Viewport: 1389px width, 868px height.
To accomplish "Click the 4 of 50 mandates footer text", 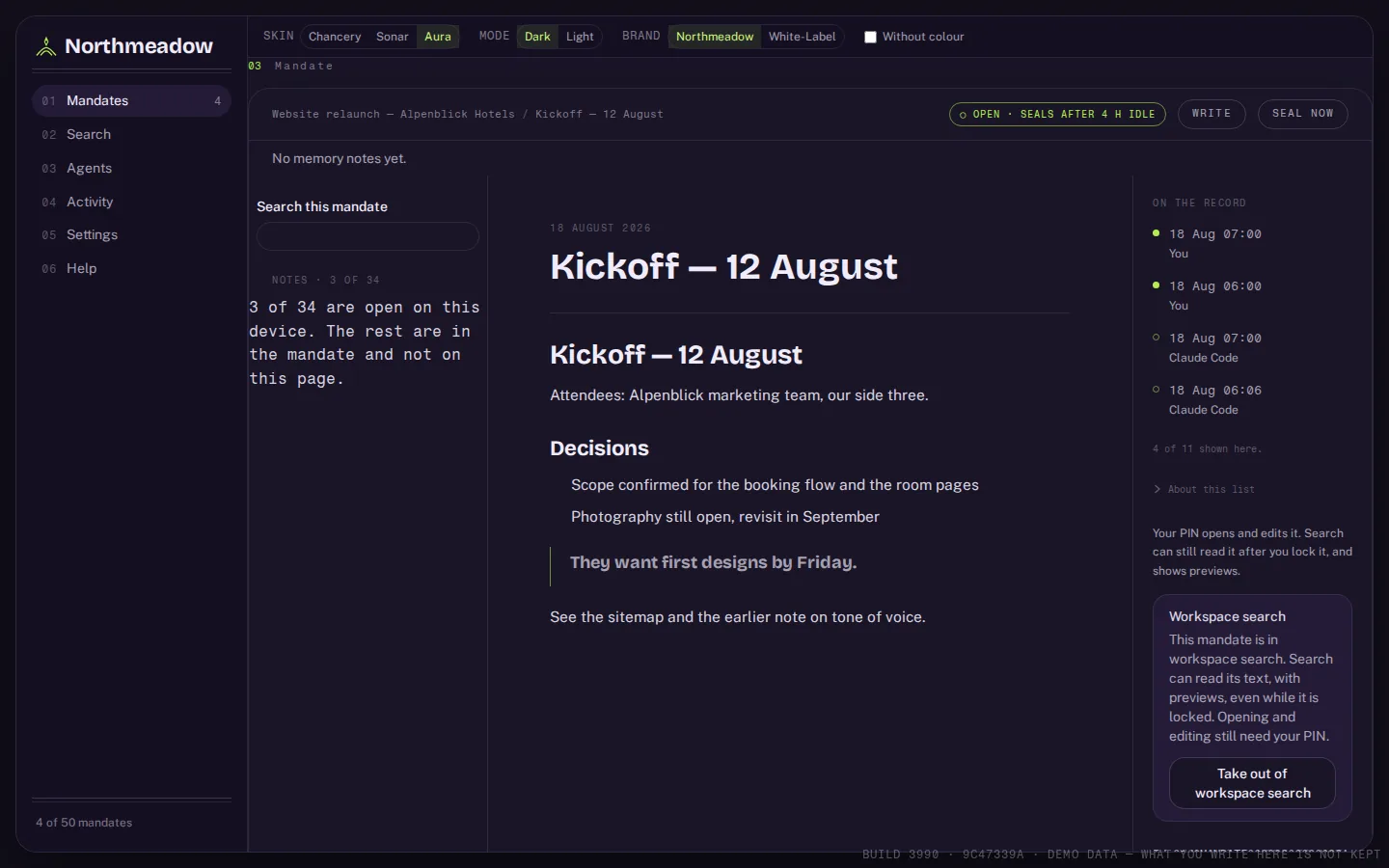I will [x=84, y=823].
